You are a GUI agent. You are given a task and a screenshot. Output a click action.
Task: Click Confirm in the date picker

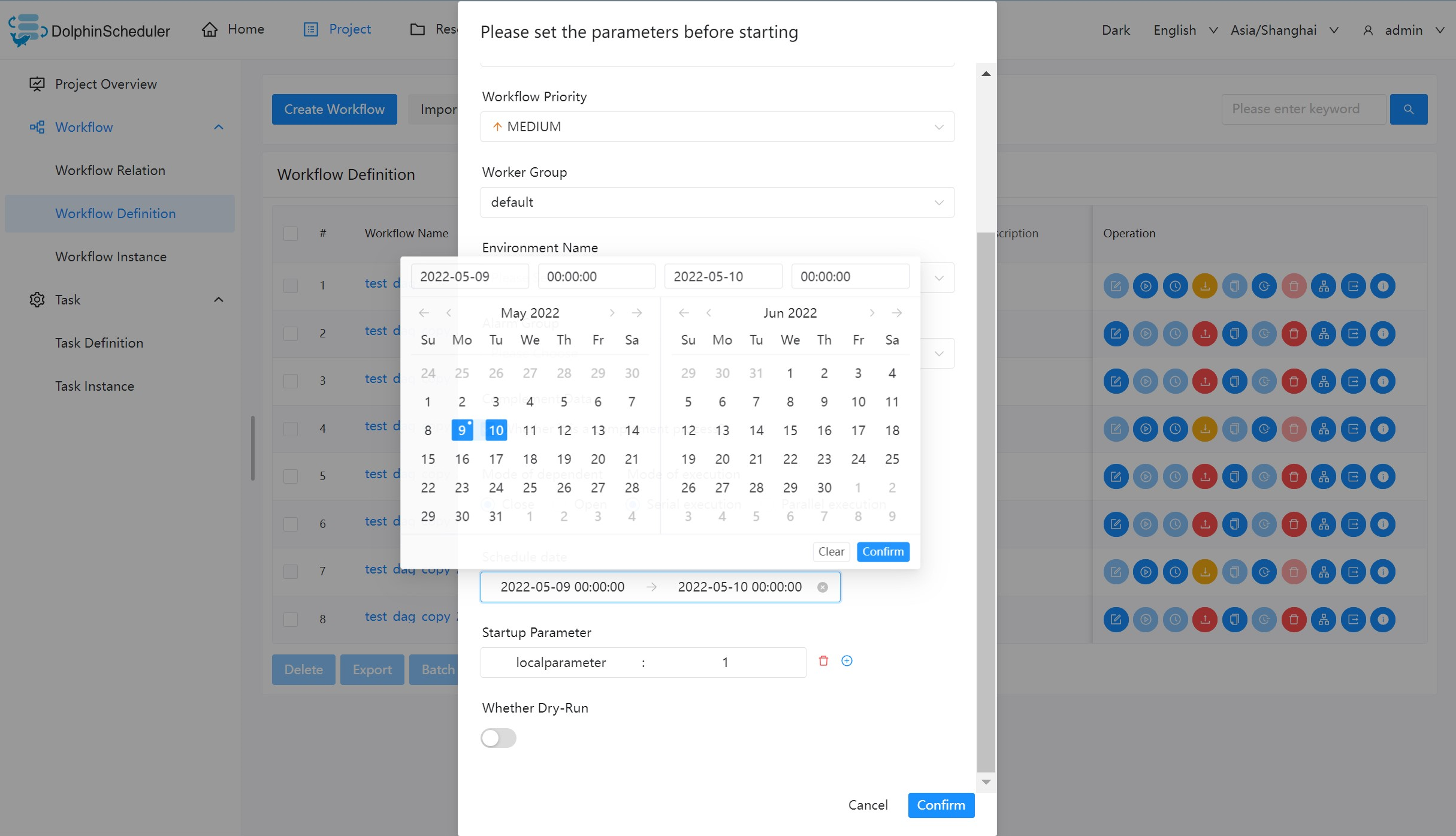[x=883, y=551]
